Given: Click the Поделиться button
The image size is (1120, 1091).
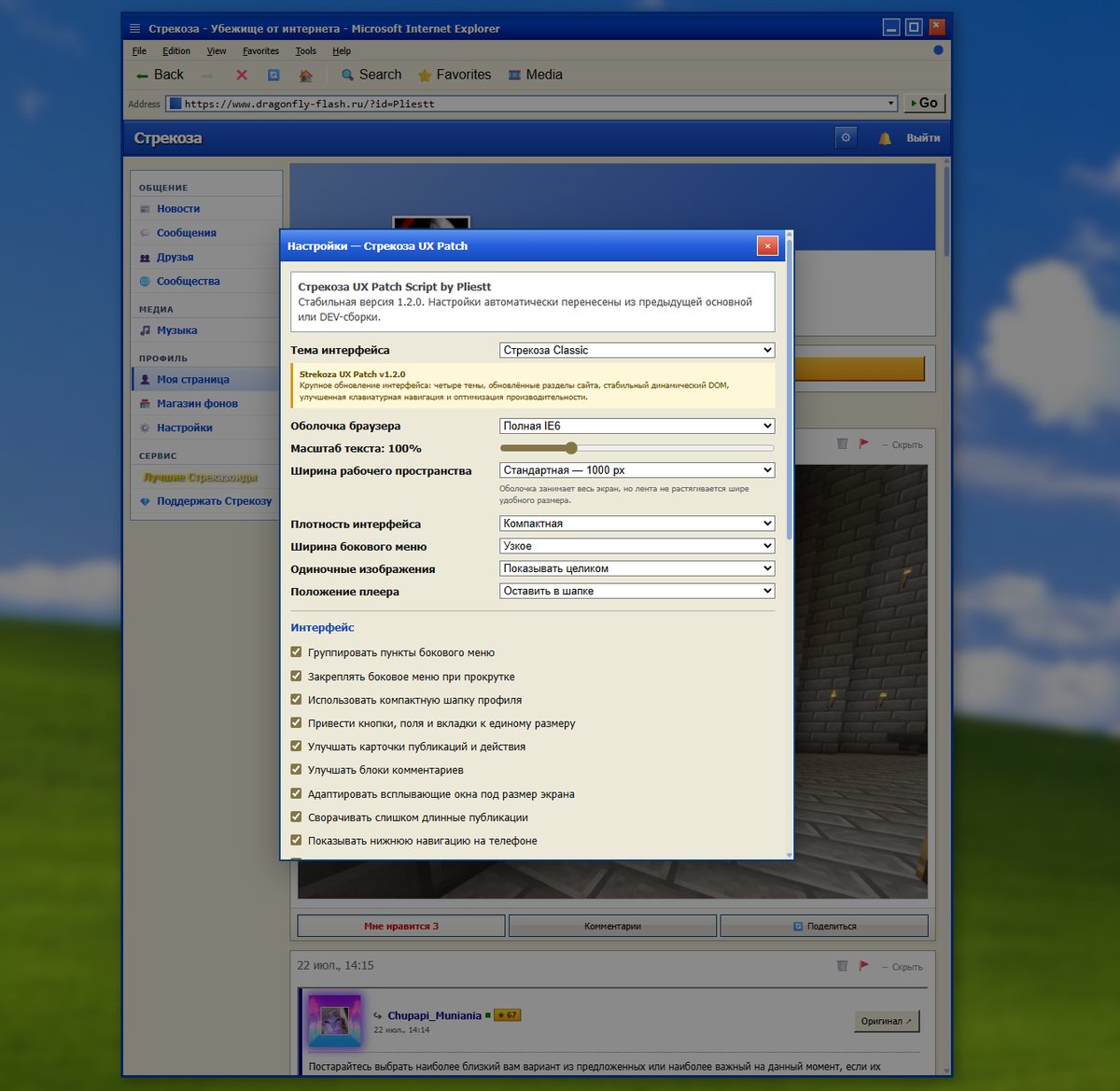Looking at the screenshot, I should (x=824, y=926).
